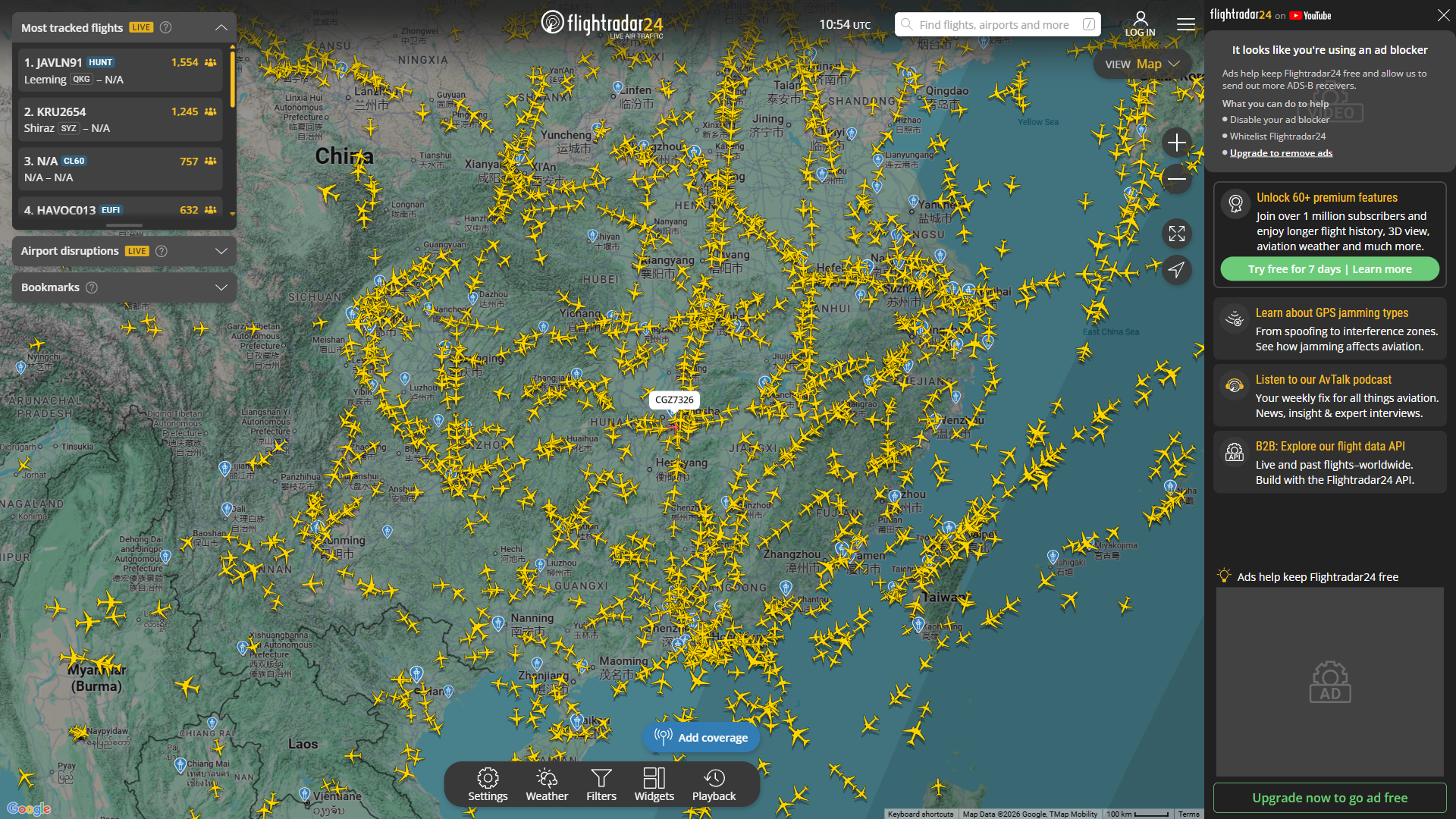Click the Log In user icon

tap(1140, 24)
